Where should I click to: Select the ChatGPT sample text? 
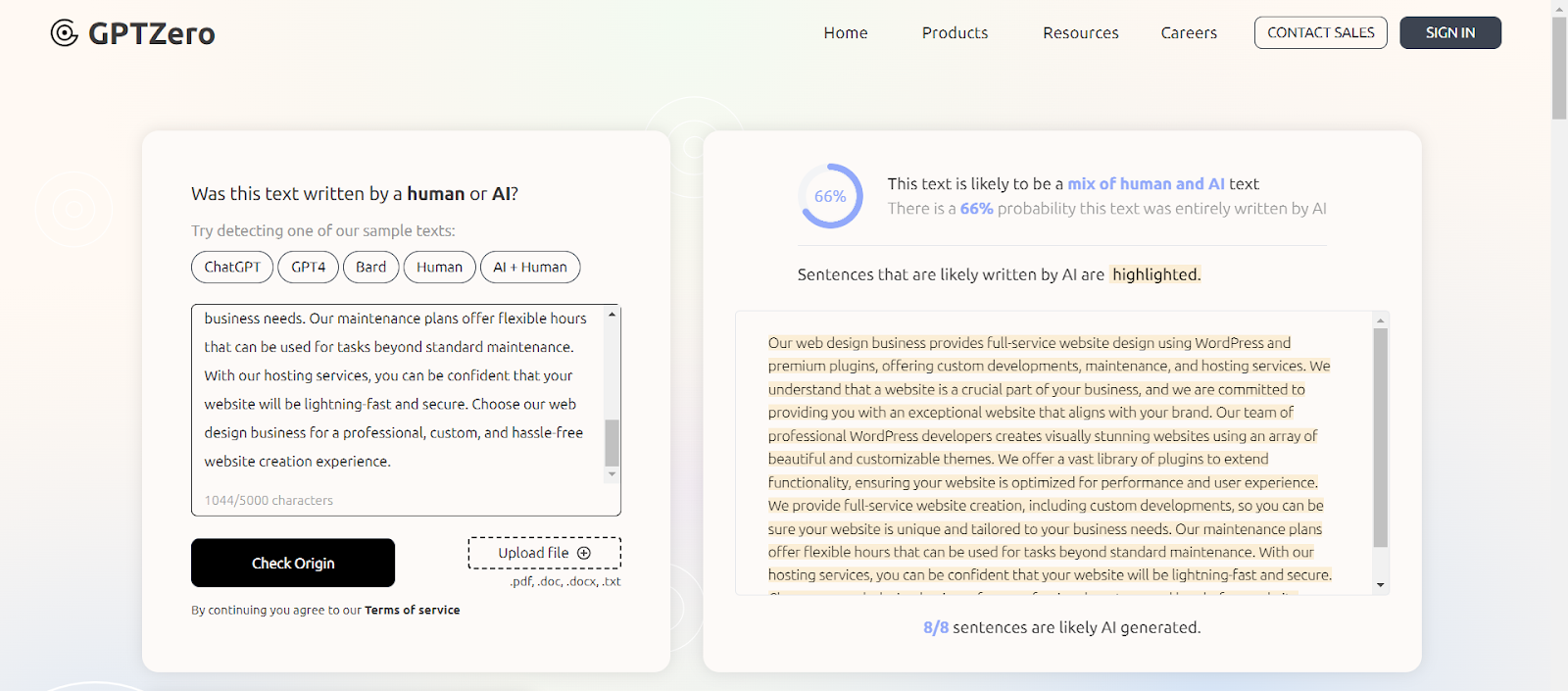pos(232,267)
